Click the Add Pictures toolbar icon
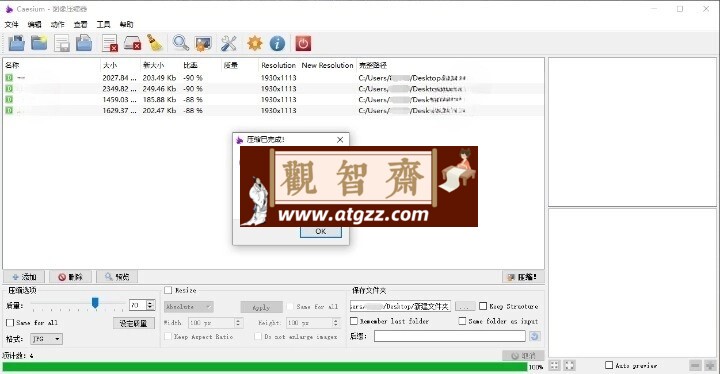This screenshot has width=720, height=374. tap(17, 44)
